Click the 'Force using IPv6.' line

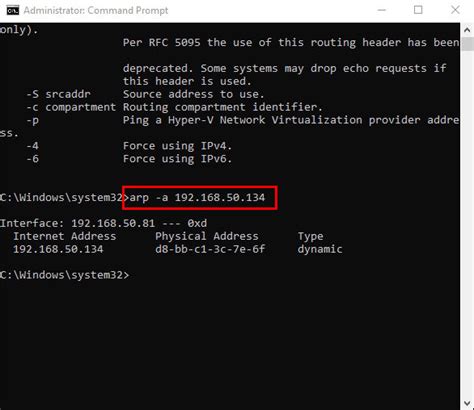[177, 159]
